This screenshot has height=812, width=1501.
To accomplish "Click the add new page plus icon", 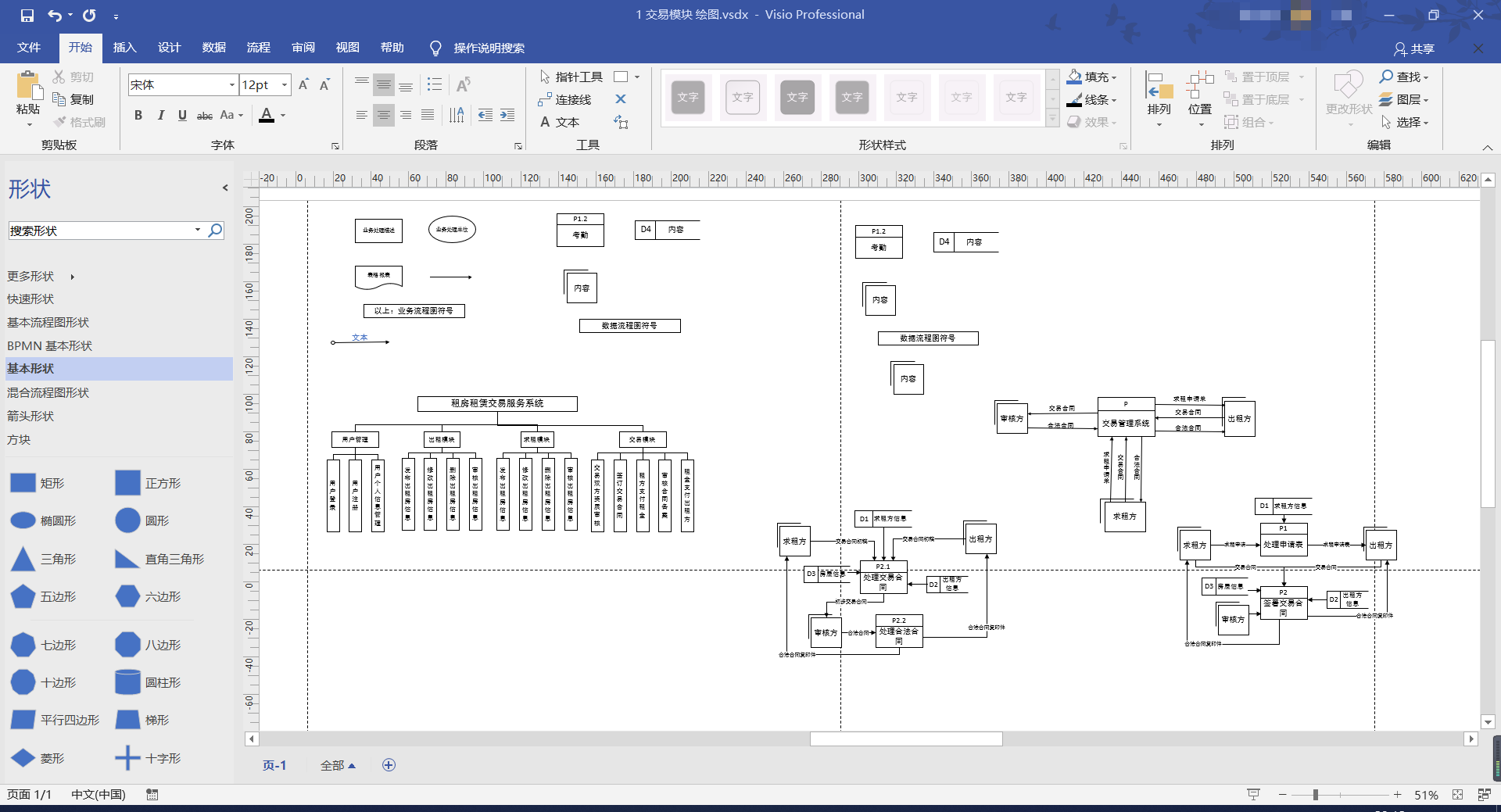I will [x=389, y=765].
